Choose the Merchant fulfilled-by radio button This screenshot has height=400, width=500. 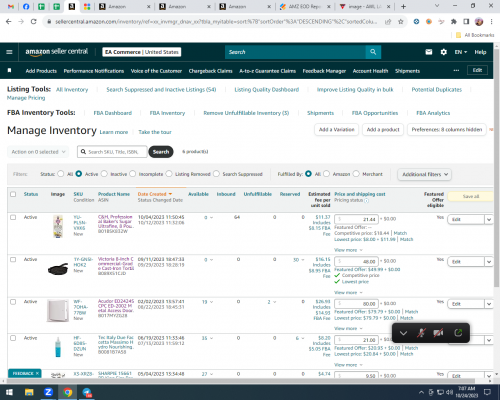[x=356, y=174]
